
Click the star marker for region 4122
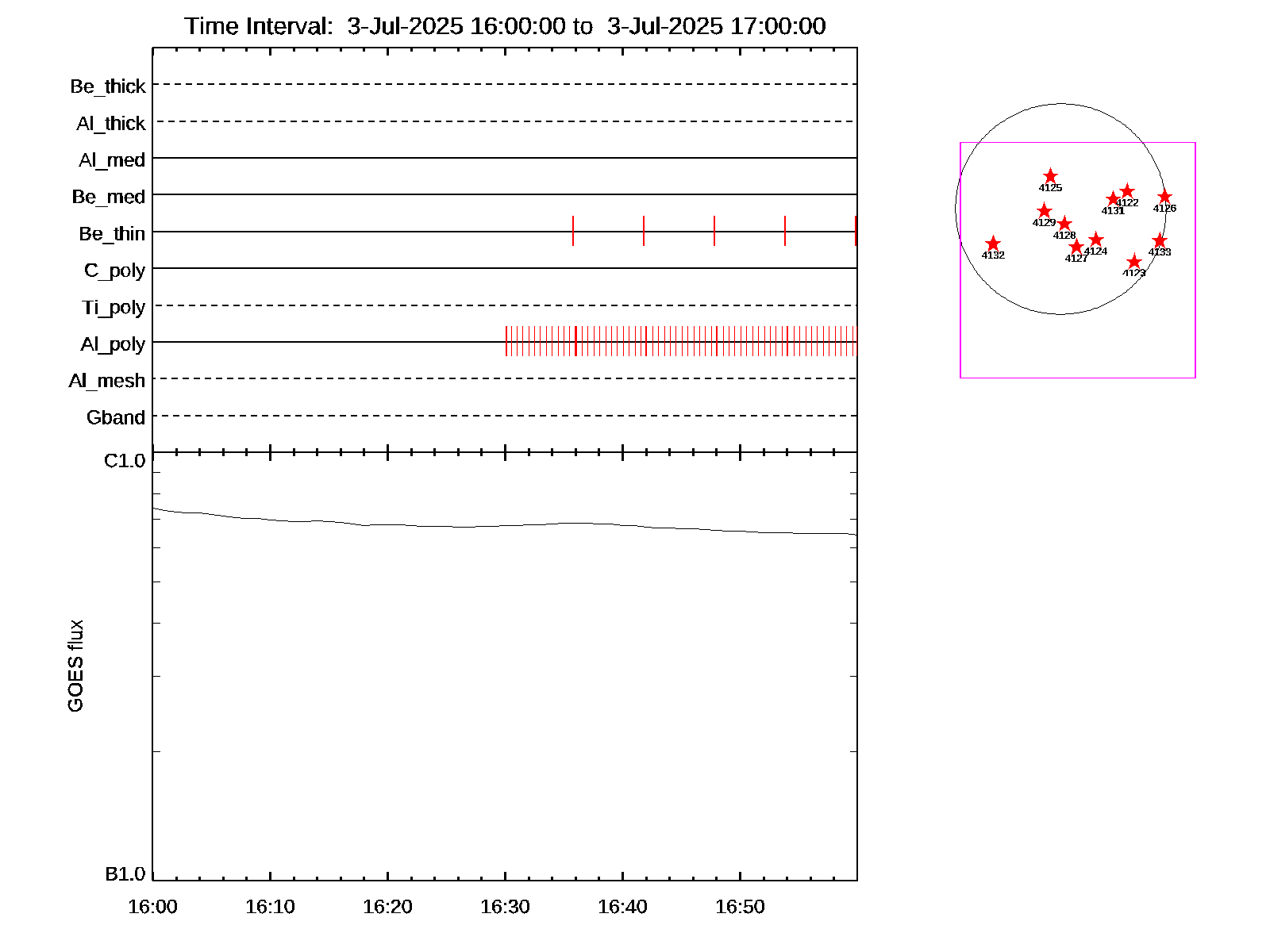[1127, 192]
